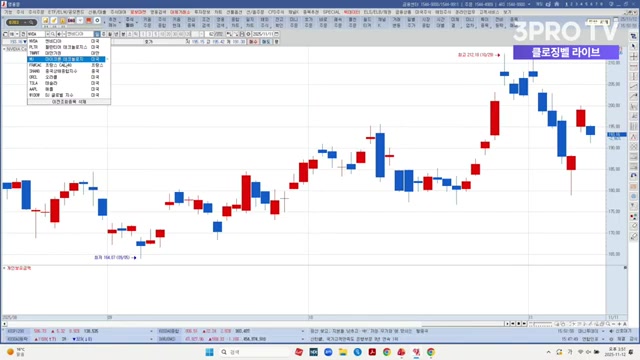The height and width of the screenshot is (360, 640).
Task: Open the 고객서비스 menu
Action: pos(489,12)
